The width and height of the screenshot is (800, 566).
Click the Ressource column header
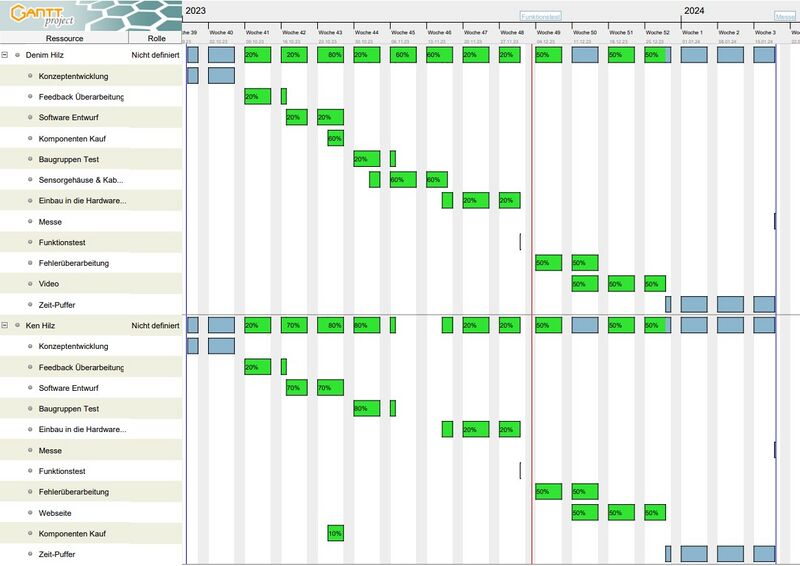[x=64, y=38]
